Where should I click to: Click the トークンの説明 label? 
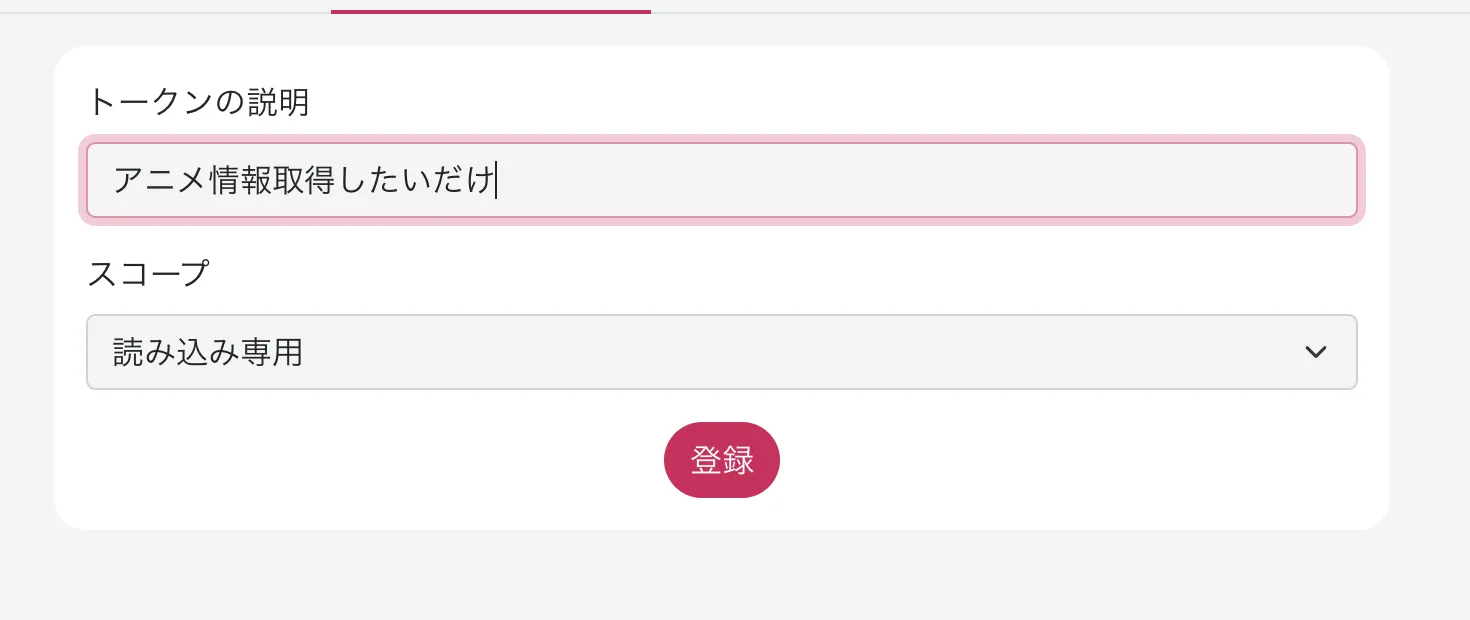tap(198, 102)
